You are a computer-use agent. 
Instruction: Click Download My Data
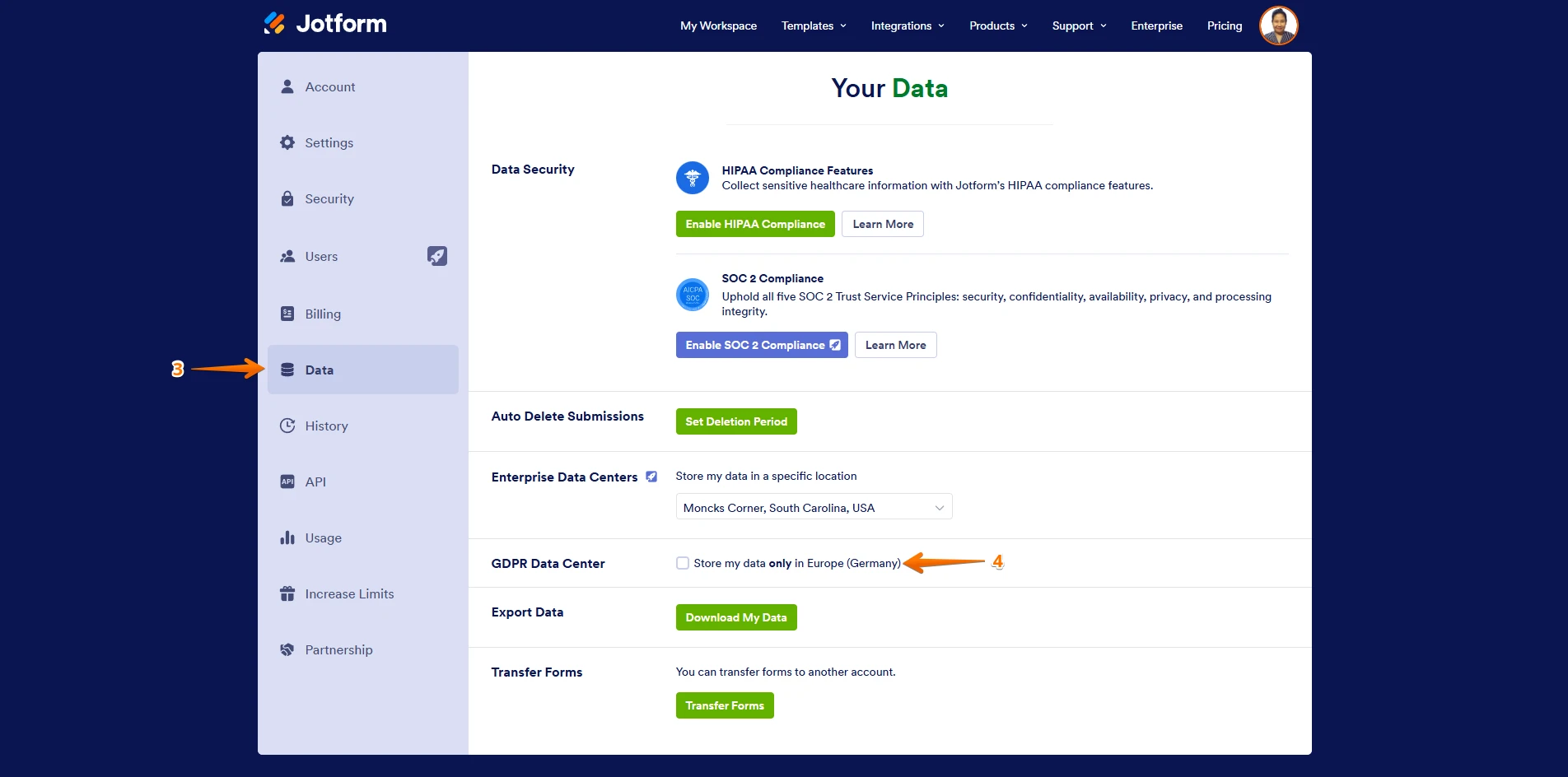point(735,616)
